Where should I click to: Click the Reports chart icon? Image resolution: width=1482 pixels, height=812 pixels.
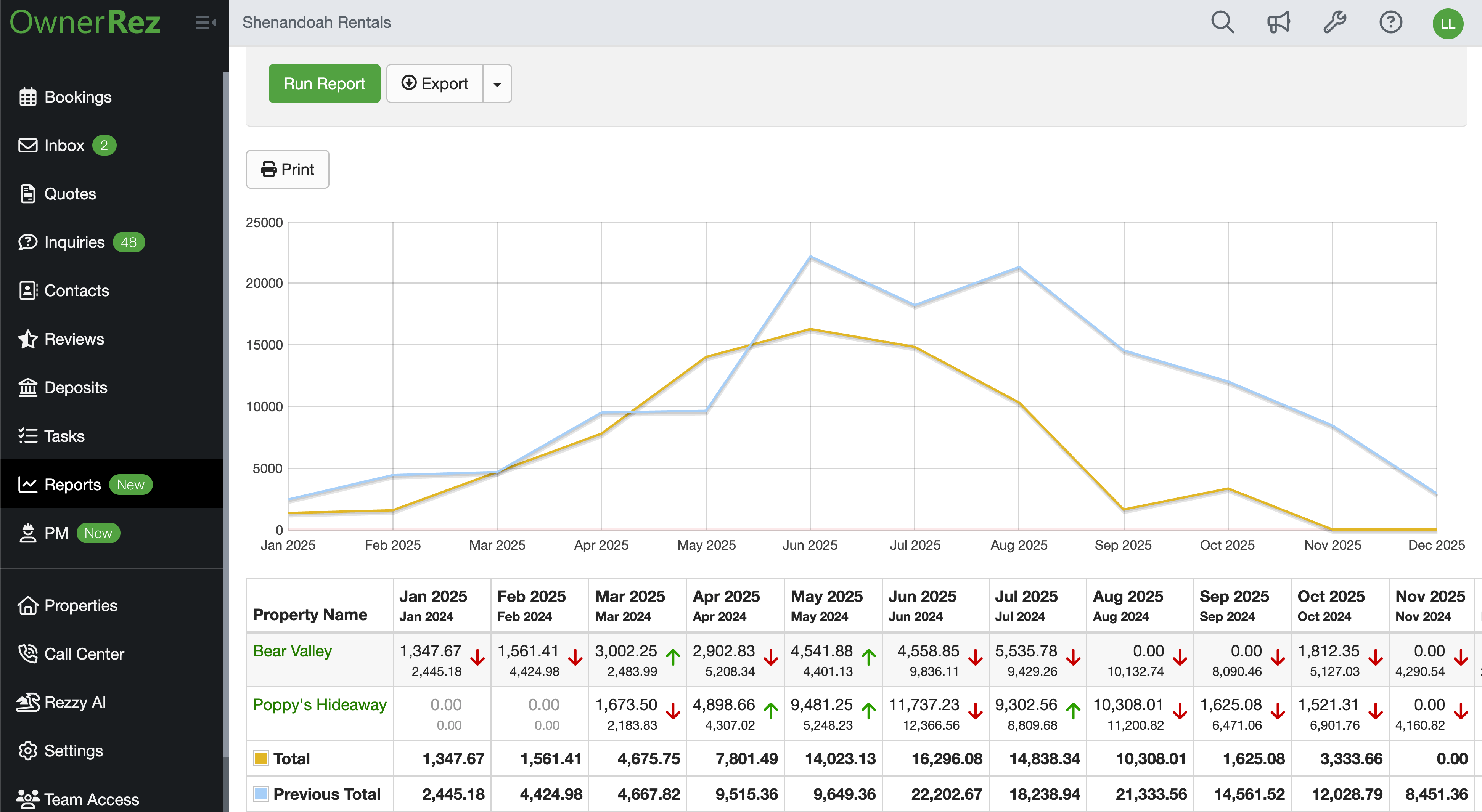[27, 484]
